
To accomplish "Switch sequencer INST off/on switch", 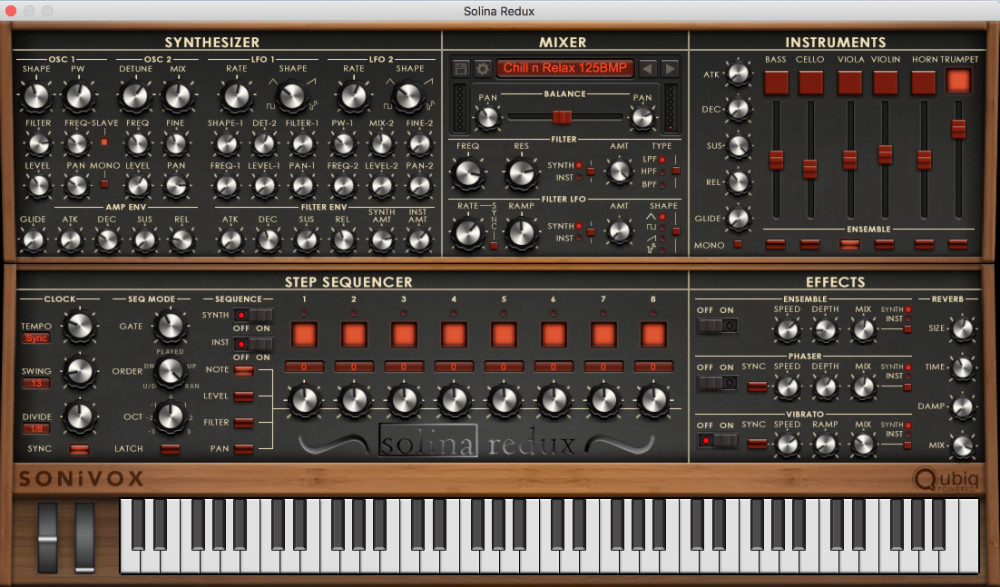I will [253, 344].
